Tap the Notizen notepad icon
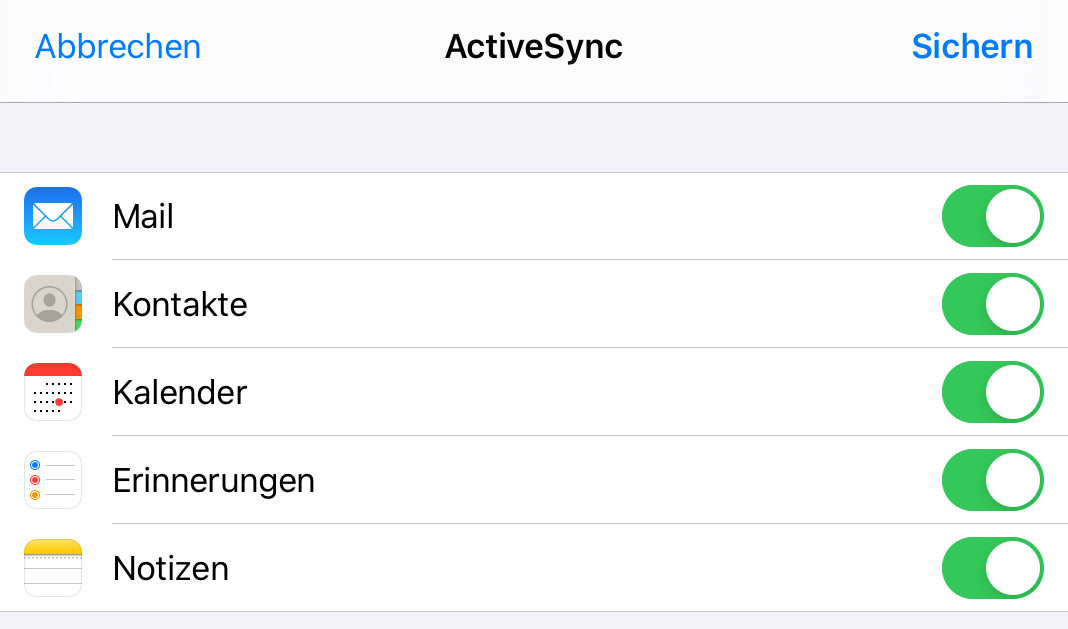1068x629 pixels. tap(53, 568)
